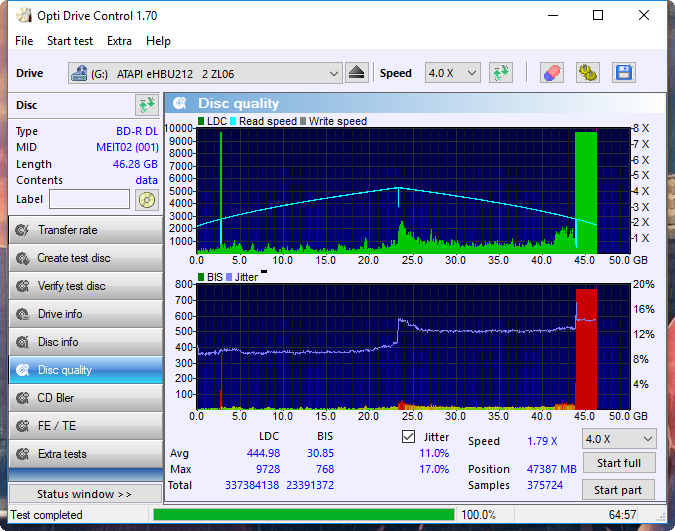The image size is (675, 531).
Task: Click the Create test disc sidebar icon
Action: tap(22, 258)
